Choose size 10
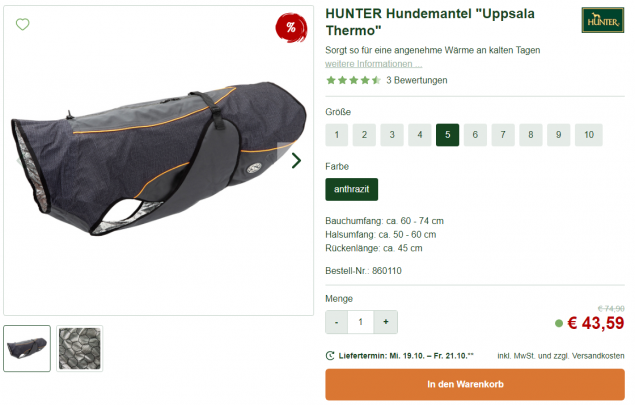Screen dimensions: 635x405 pyautogui.click(x=589, y=135)
